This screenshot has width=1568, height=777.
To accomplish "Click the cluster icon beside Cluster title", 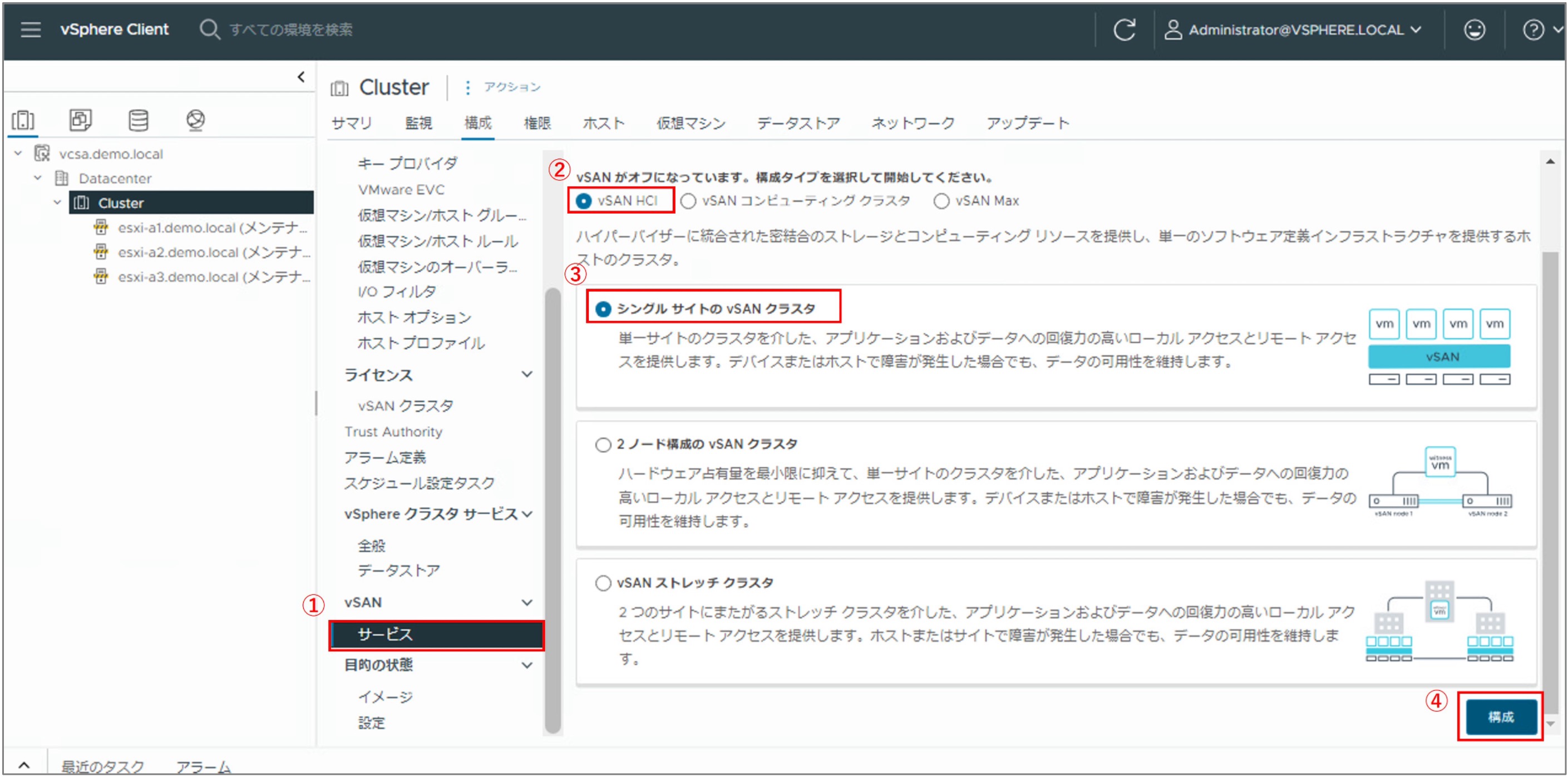I will coord(339,88).
